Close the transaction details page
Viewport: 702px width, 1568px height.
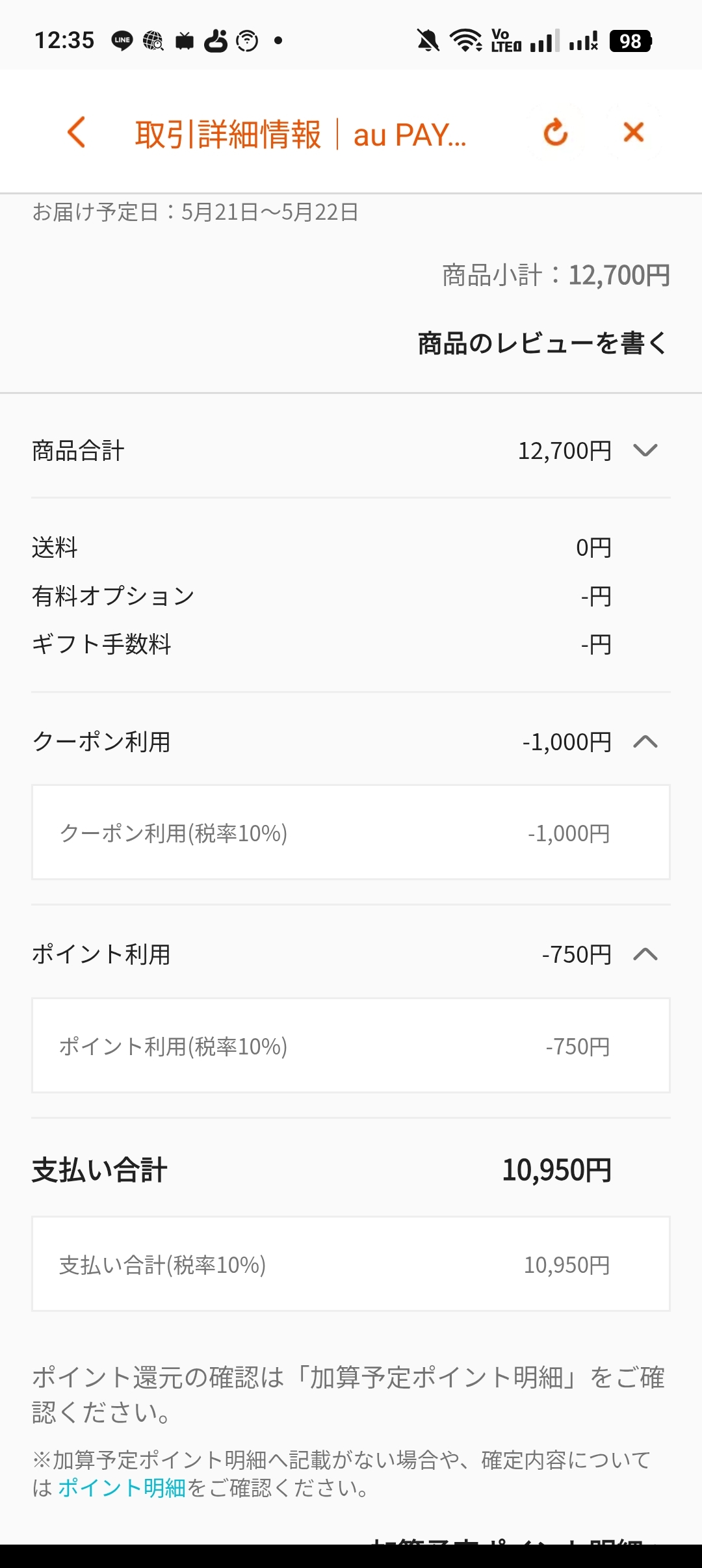coord(633,133)
